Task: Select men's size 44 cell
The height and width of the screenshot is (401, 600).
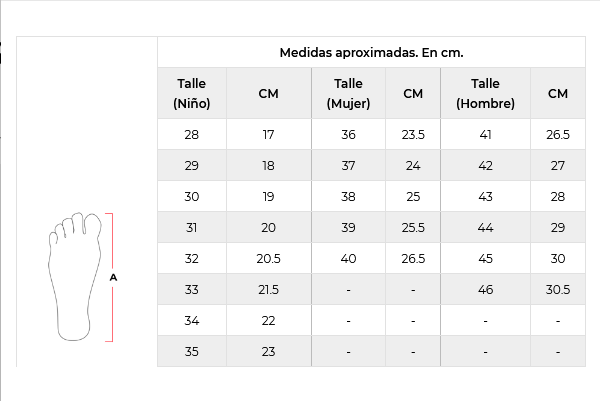Action: pyautogui.click(x=485, y=228)
